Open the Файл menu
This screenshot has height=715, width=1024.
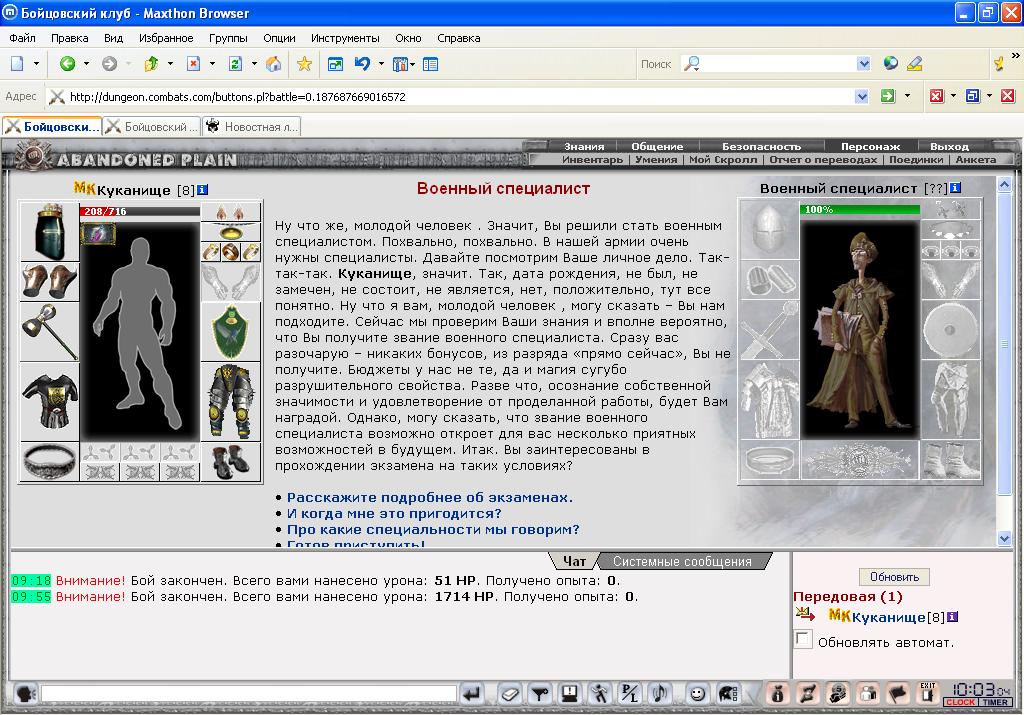click(22, 38)
